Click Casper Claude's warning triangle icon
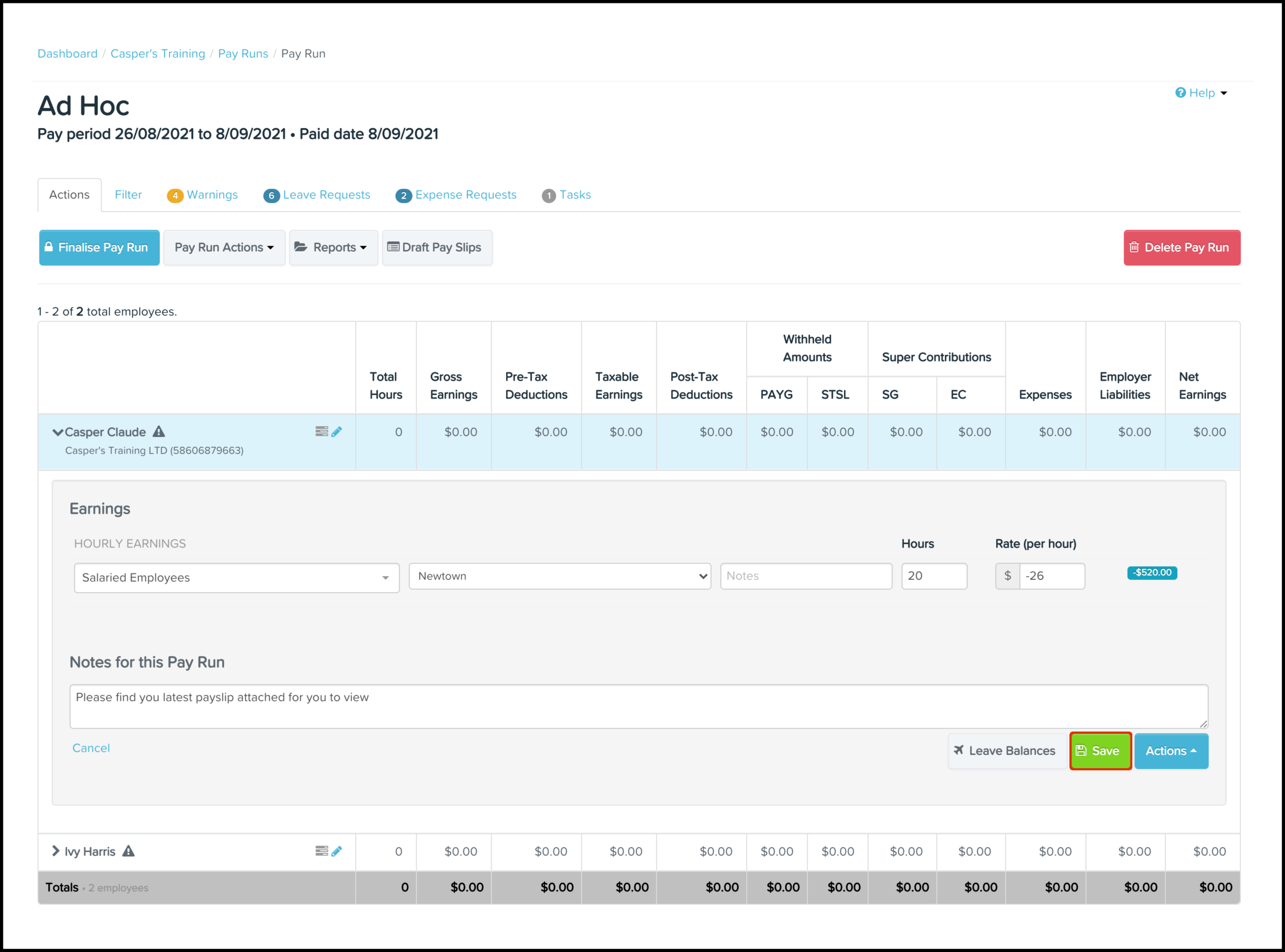The image size is (1285, 952). [159, 432]
